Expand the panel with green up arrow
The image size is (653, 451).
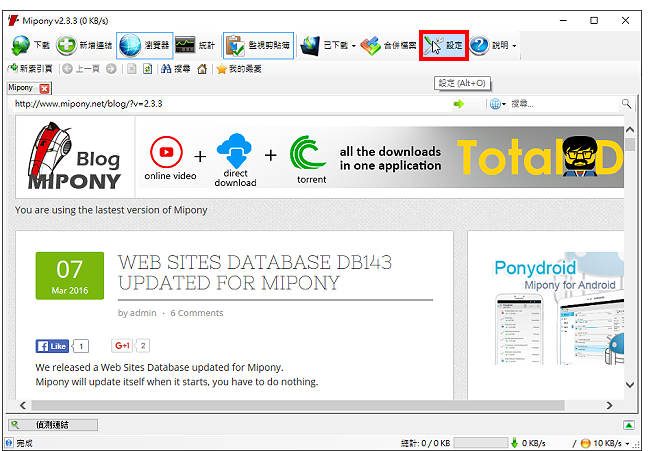click(x=629, y=425)
